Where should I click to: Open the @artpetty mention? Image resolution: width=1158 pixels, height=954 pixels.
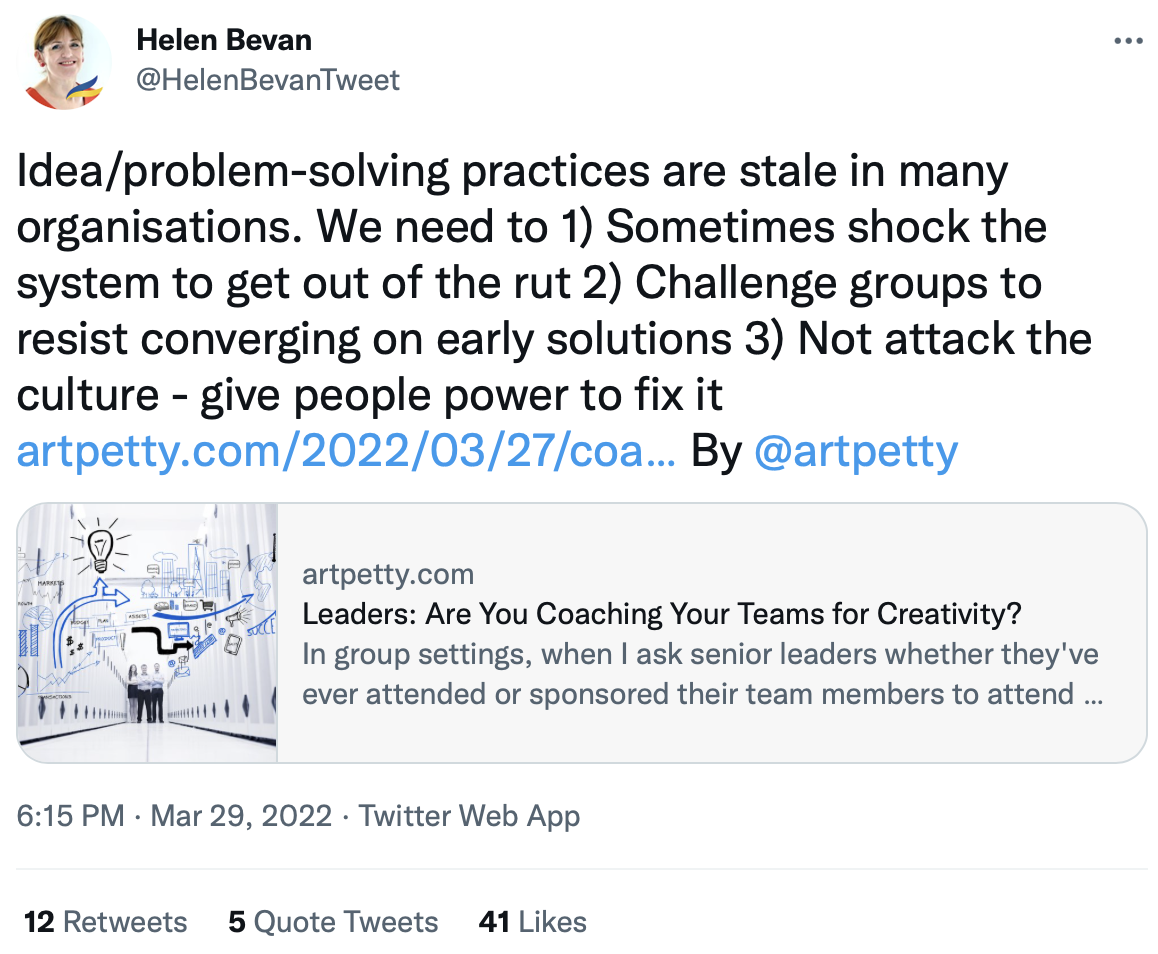(856, 450)
